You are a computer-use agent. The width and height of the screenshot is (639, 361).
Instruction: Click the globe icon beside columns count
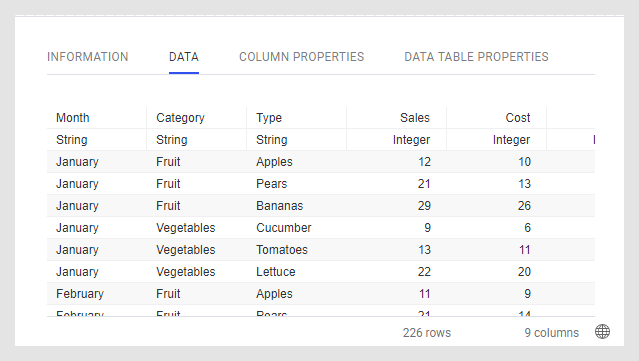point(602,332)
